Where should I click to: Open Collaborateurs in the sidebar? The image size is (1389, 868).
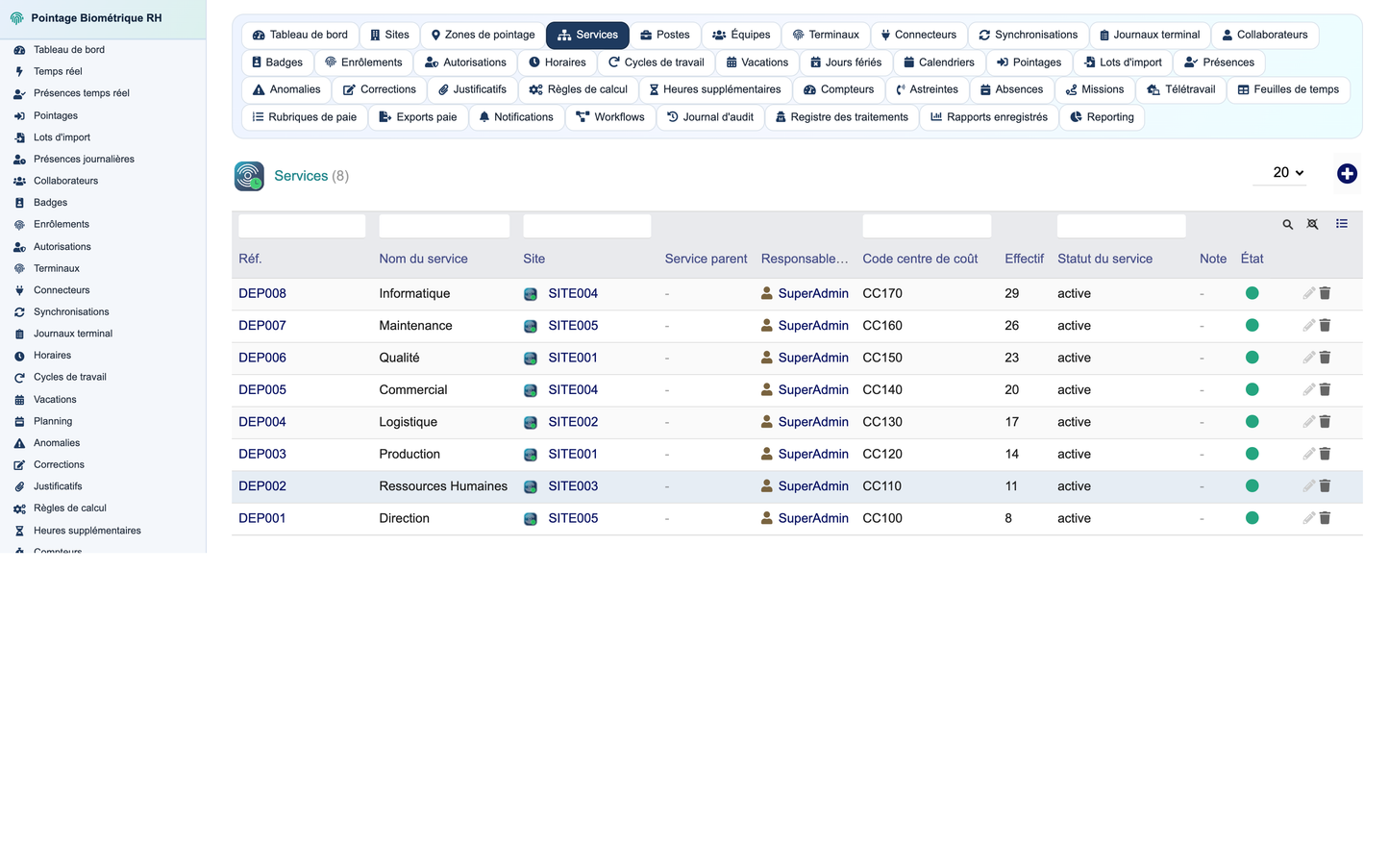click(x=65, y=181)
